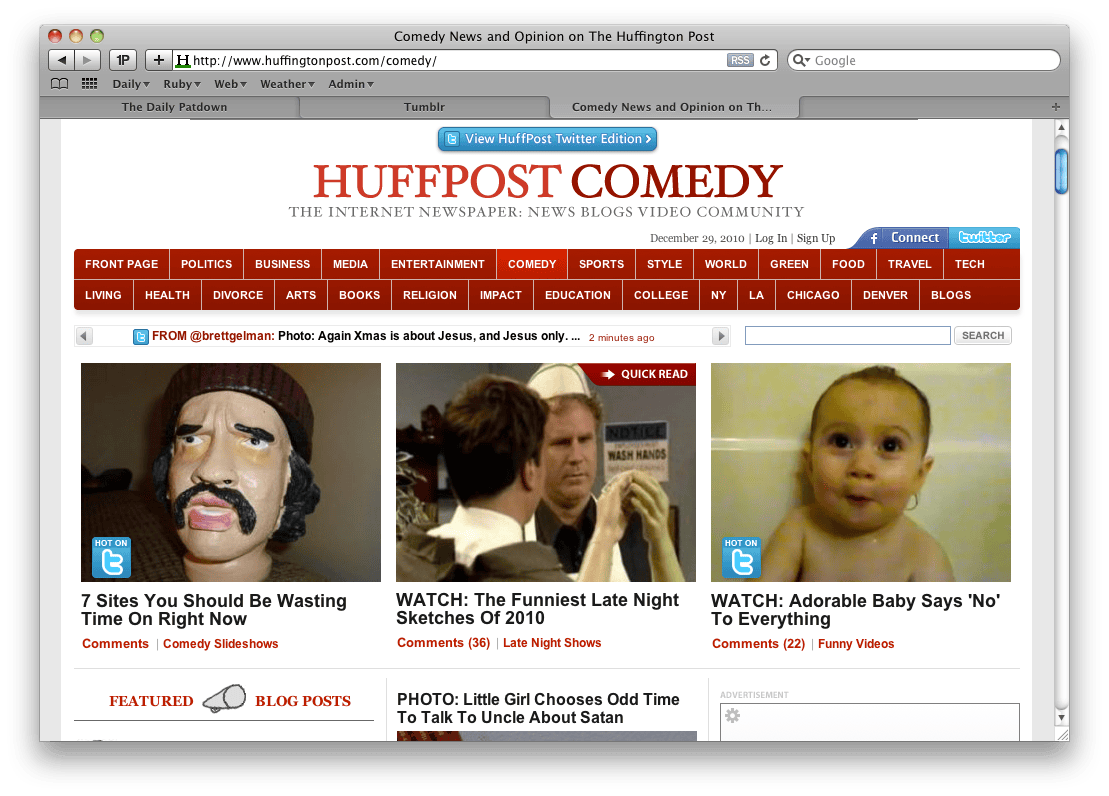Click the megaphone icon in Featured Blog Posts
Viewport: 1109px width, 796px height.
pyautogui.click(x=224, y=698)
